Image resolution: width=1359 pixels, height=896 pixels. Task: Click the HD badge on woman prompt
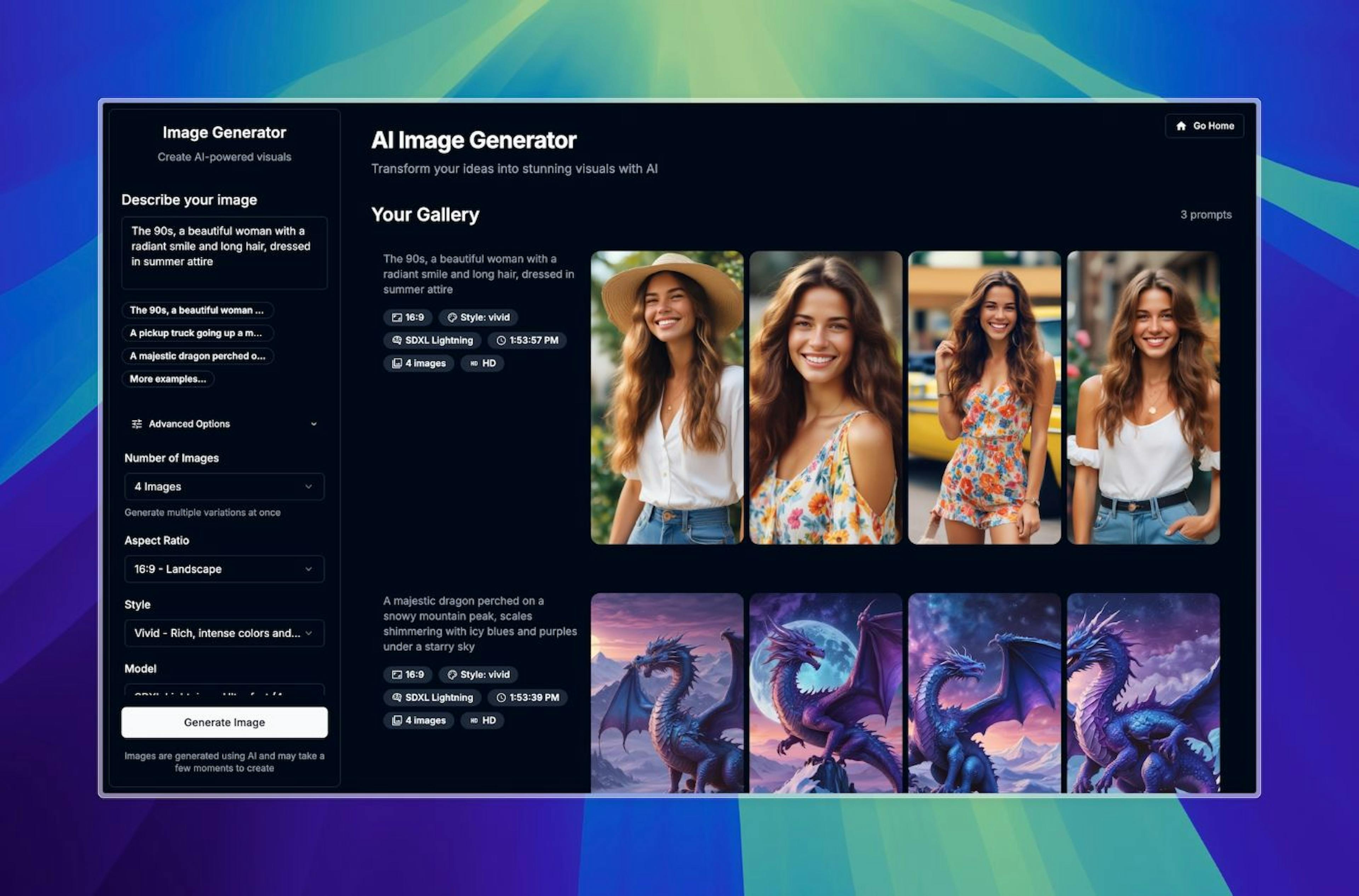[x=482, y=363]
